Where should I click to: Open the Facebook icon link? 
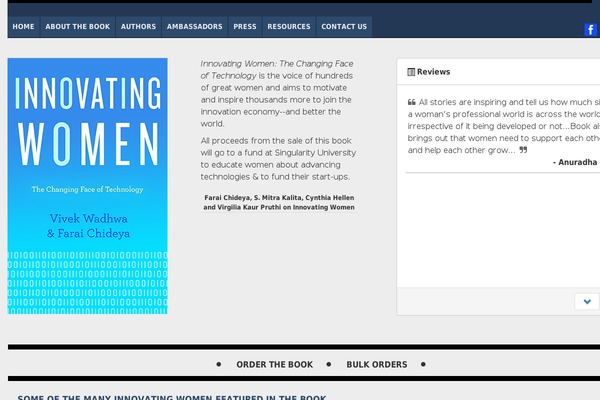coord(590,29)
